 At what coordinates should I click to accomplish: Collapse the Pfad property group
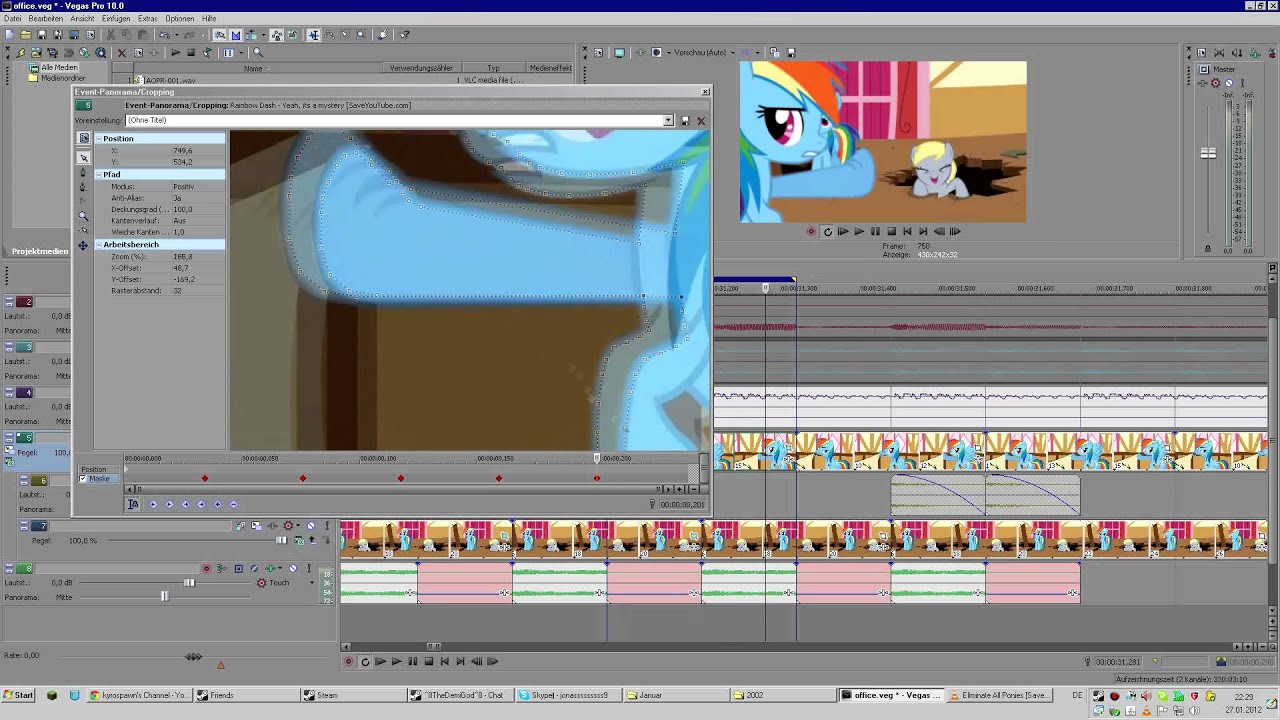point(98,174)
